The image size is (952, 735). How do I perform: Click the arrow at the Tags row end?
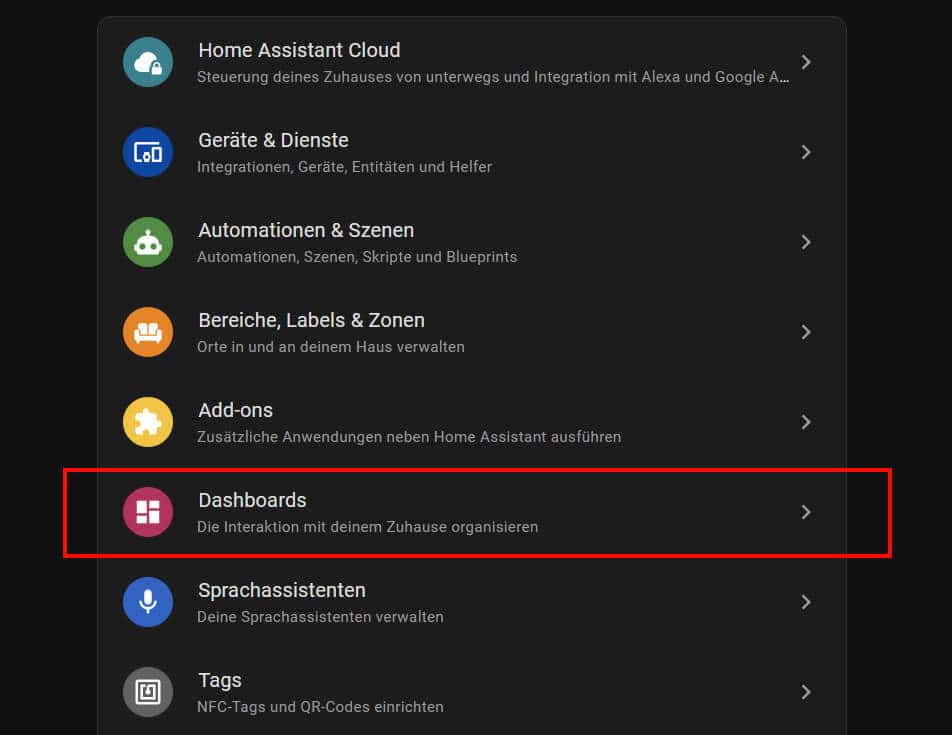click(x=806, y=692)
